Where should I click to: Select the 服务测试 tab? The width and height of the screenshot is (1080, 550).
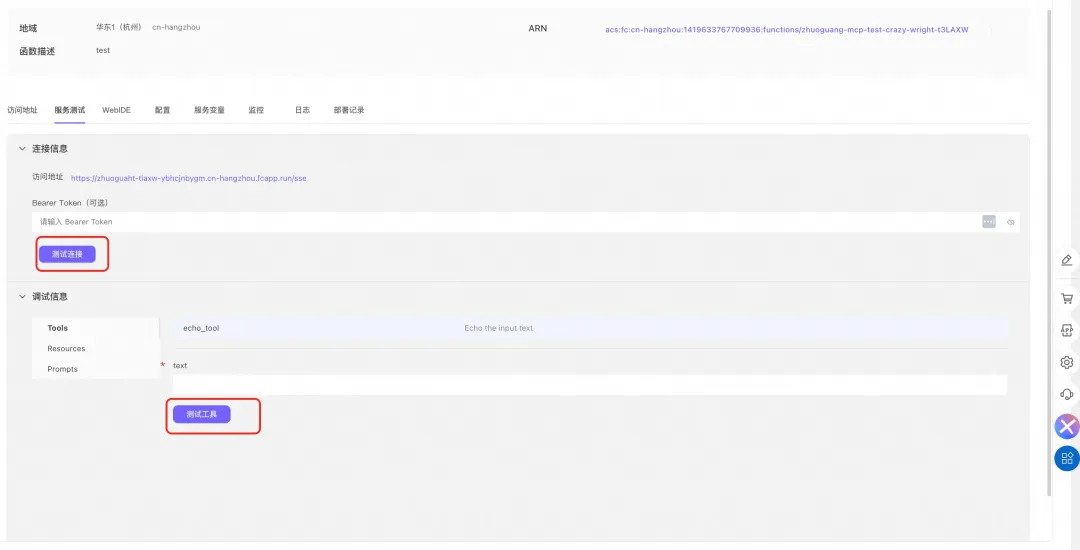click(70, 110)
